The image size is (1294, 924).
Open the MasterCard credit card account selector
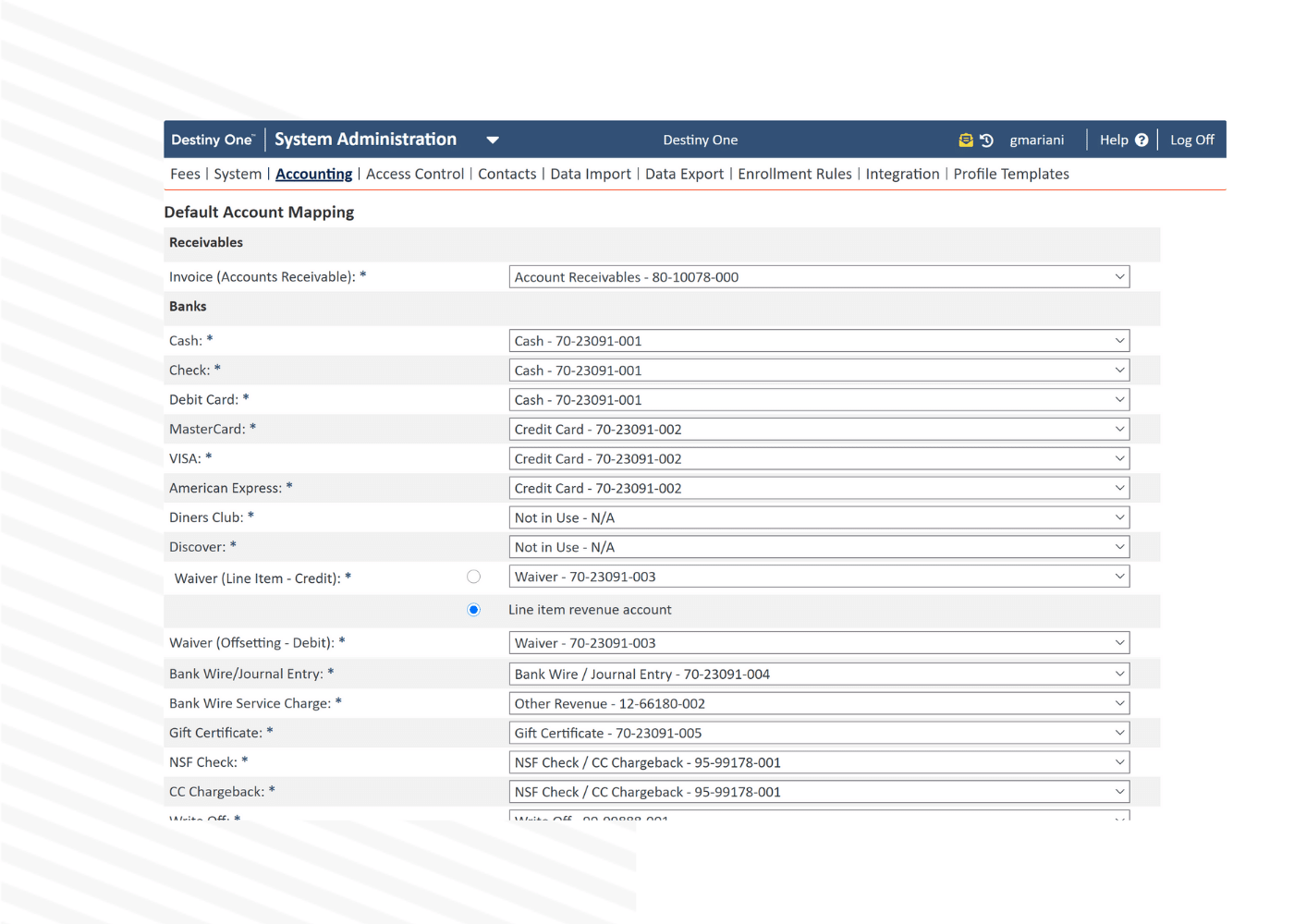coord(818,429)
